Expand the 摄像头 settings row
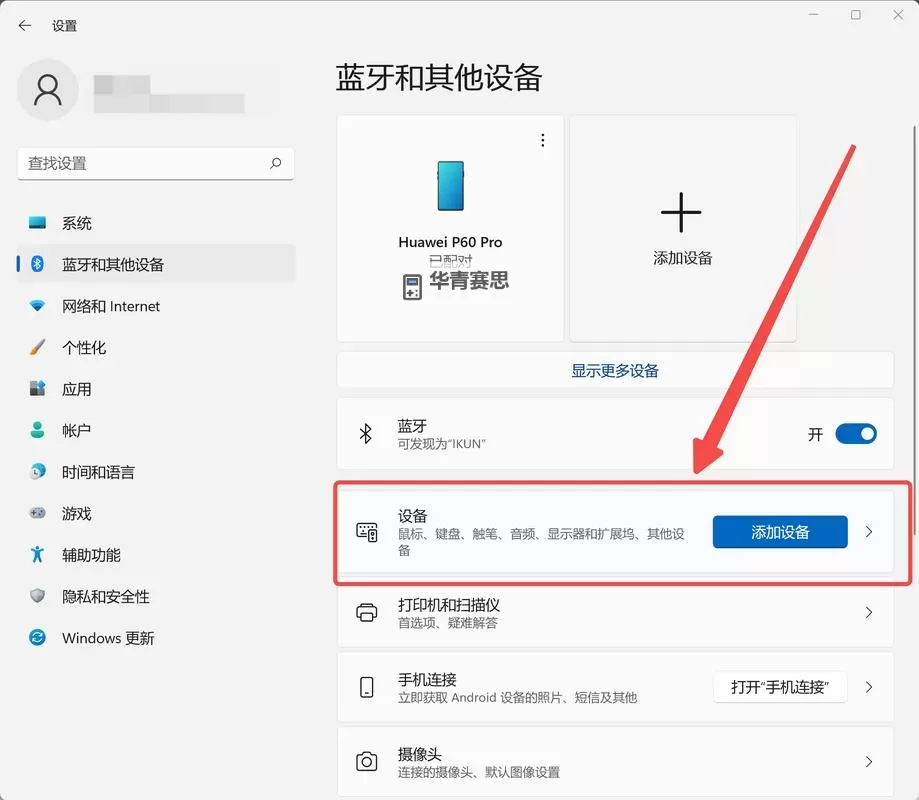Image resolution: width=919 pixels, height=800 pixels. coord(868,762)
